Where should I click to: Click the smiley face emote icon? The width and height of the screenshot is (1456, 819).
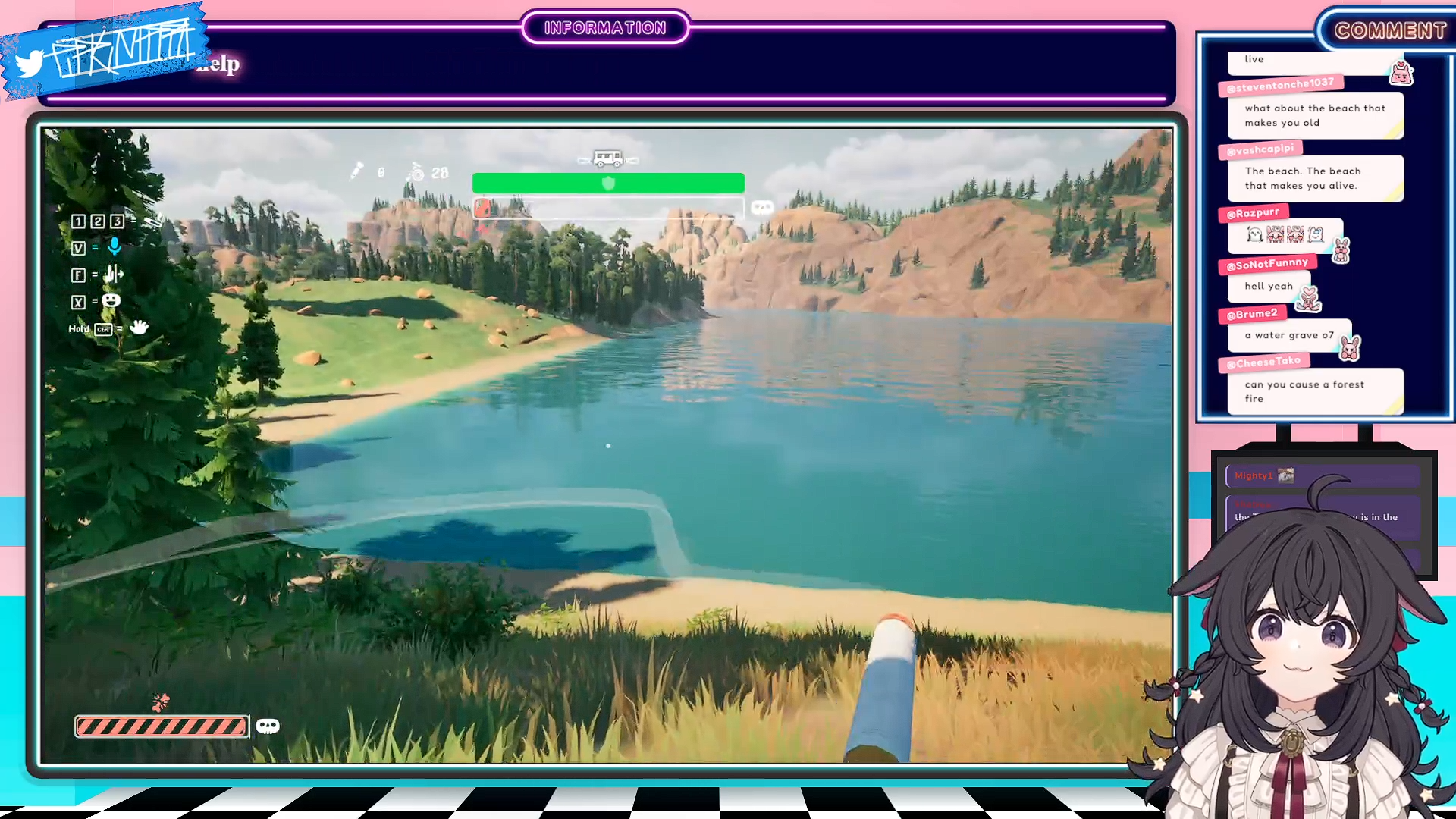(111, 301)
